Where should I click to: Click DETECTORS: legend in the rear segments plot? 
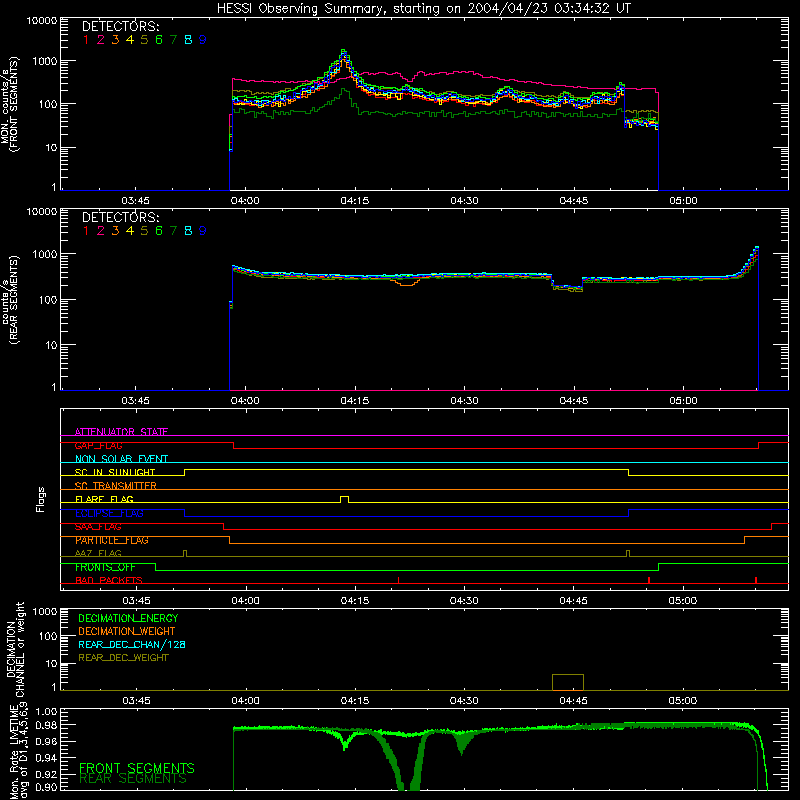pyautogui.click(x=120, y=217)
